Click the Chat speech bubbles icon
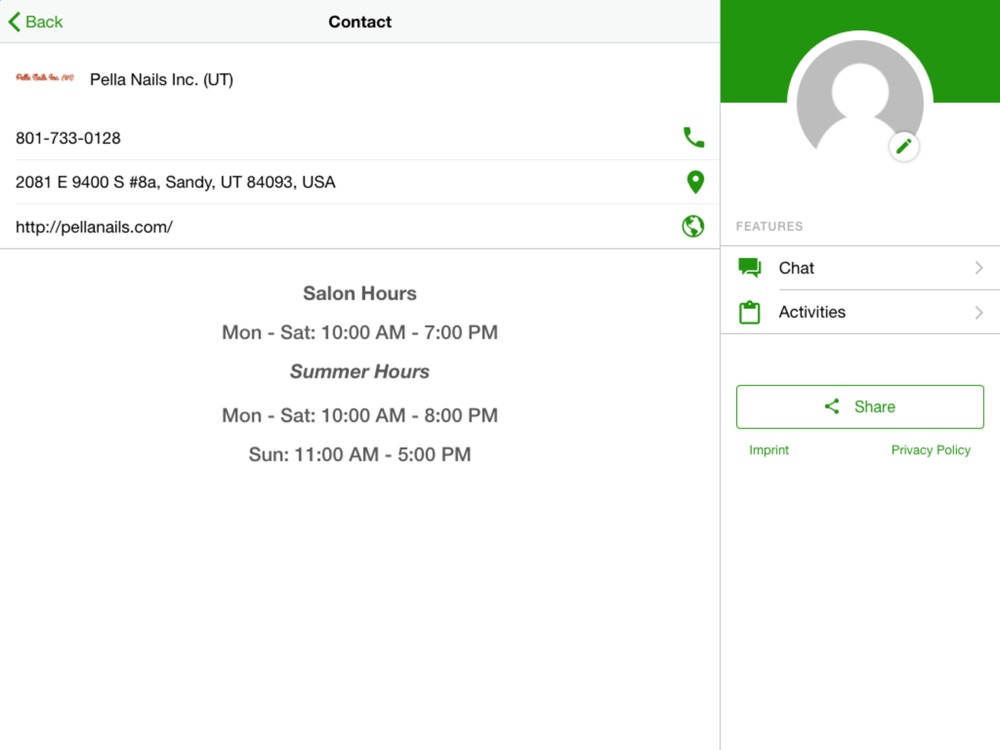 749,268
